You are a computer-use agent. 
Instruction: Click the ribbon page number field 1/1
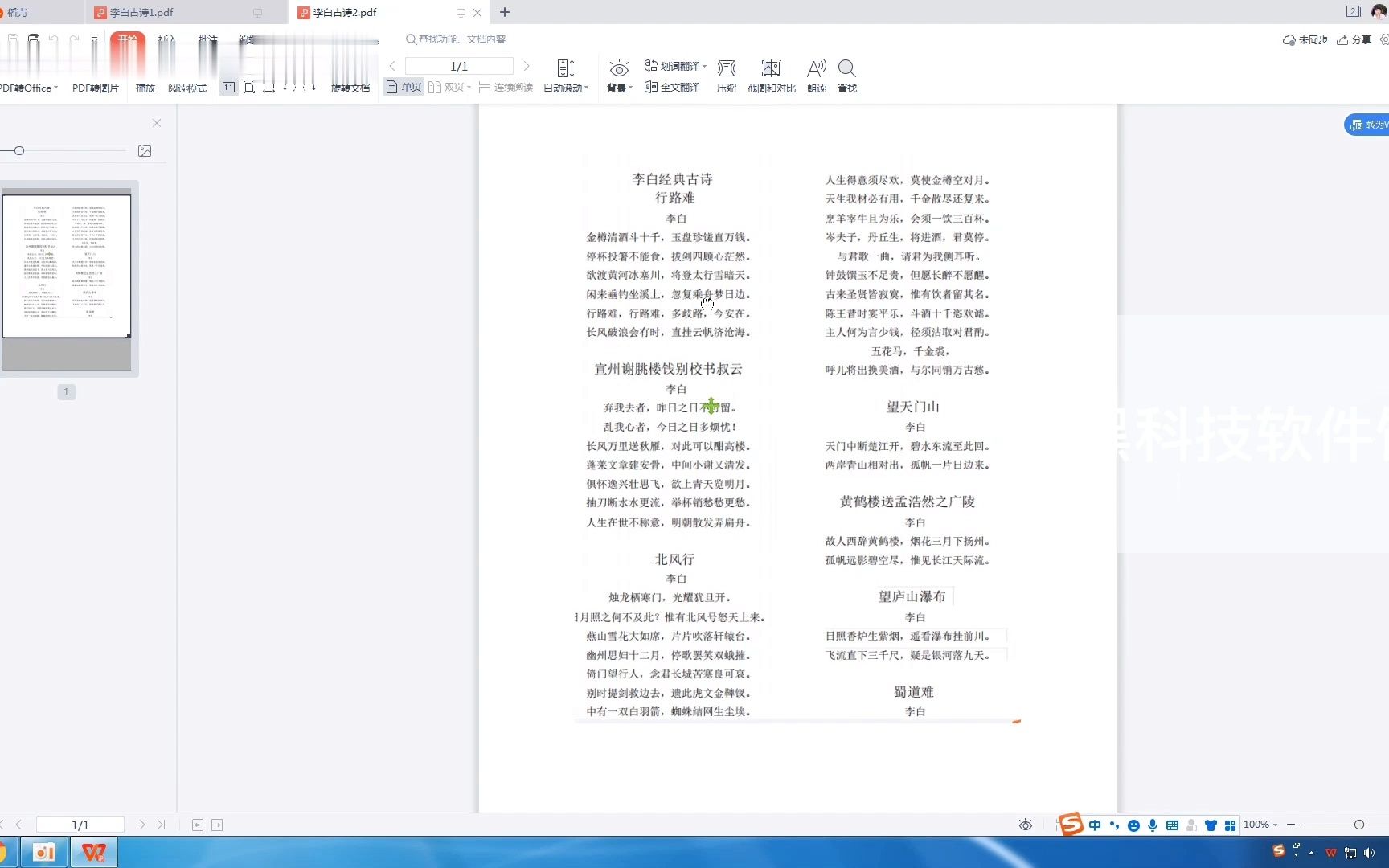tap(459, 66)
